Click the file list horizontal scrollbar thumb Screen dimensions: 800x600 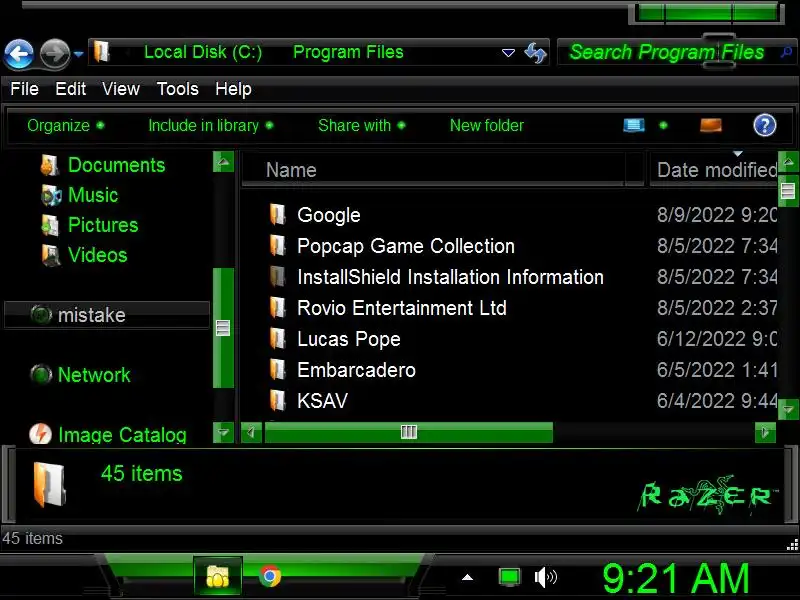409,432
